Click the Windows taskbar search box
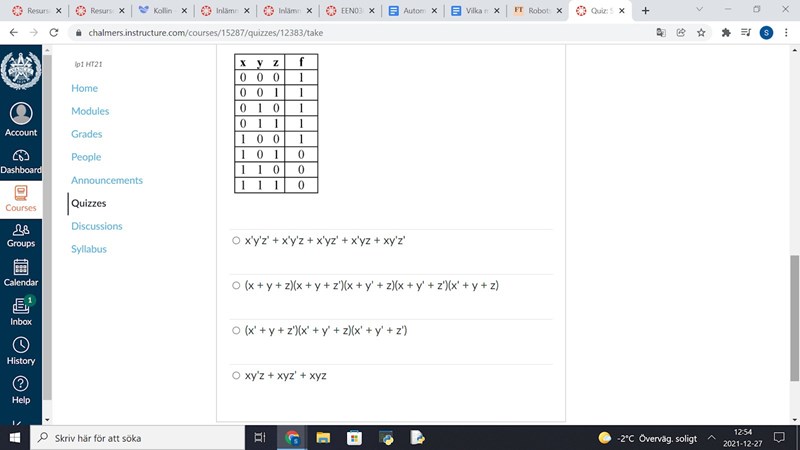 pos(140,438)
